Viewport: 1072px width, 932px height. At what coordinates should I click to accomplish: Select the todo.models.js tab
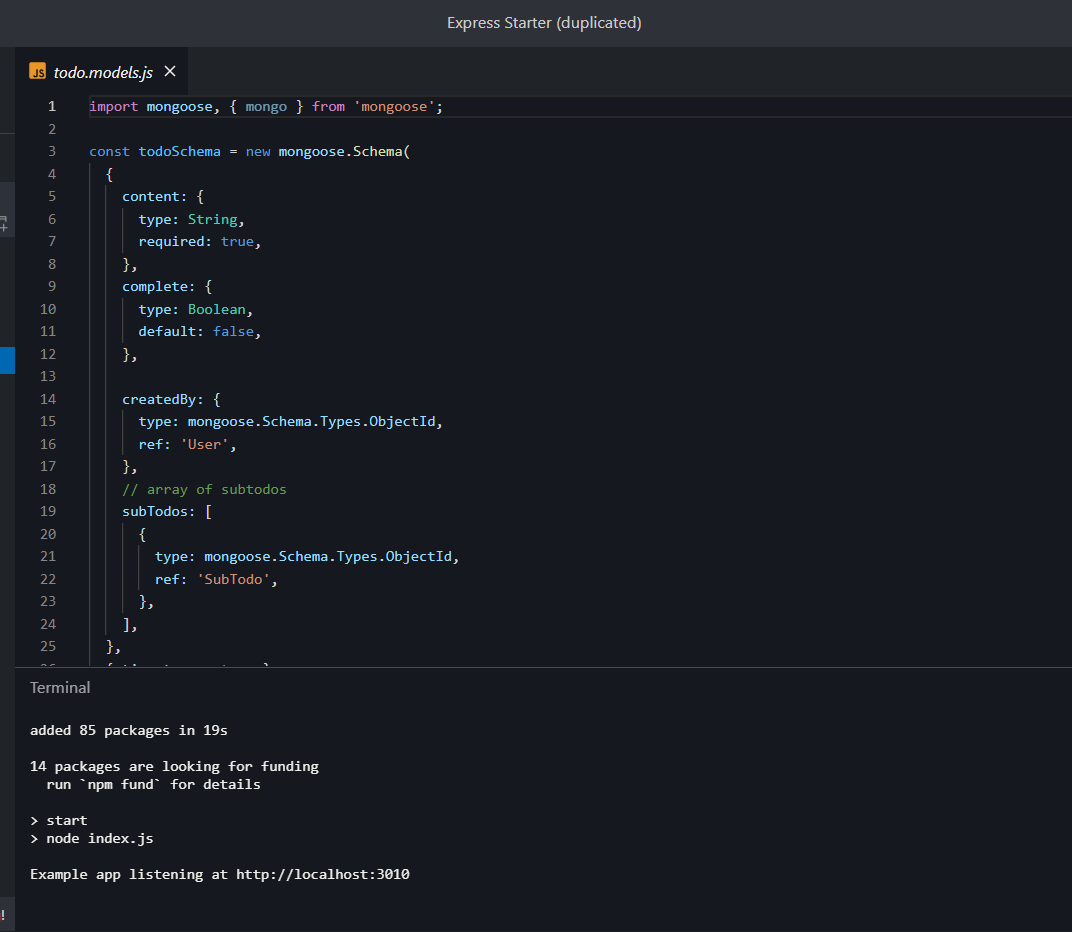[x=101, y=72]
